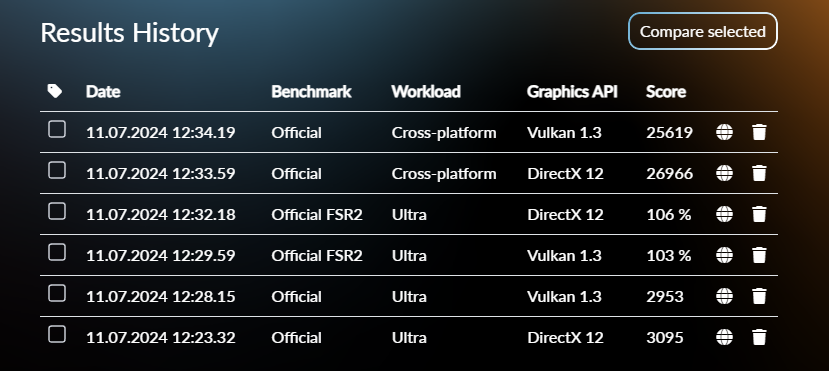Delete the 106 % FSR2 result
Image resolution: width=829 pixels, height=371 pixels.
759,214
